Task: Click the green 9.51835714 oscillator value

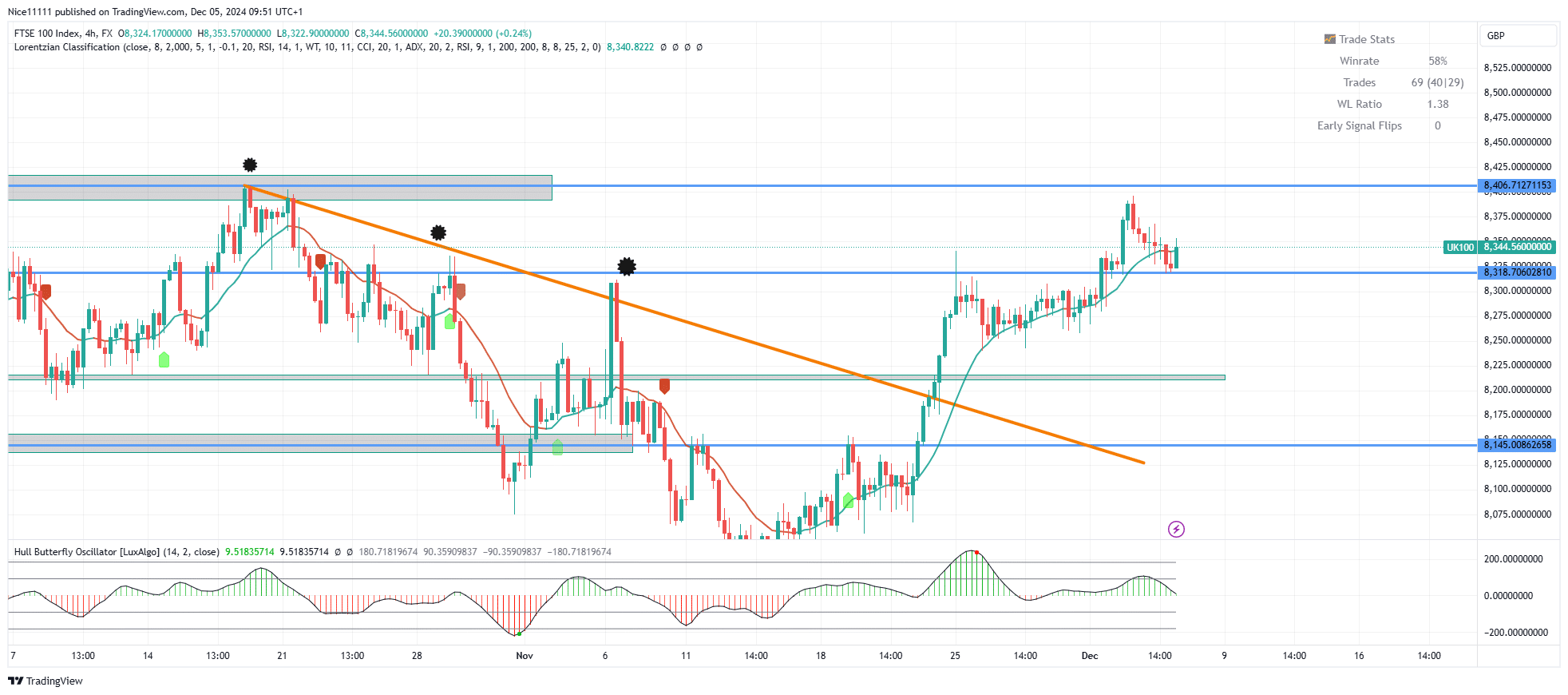Action: (x=250, y=552)
